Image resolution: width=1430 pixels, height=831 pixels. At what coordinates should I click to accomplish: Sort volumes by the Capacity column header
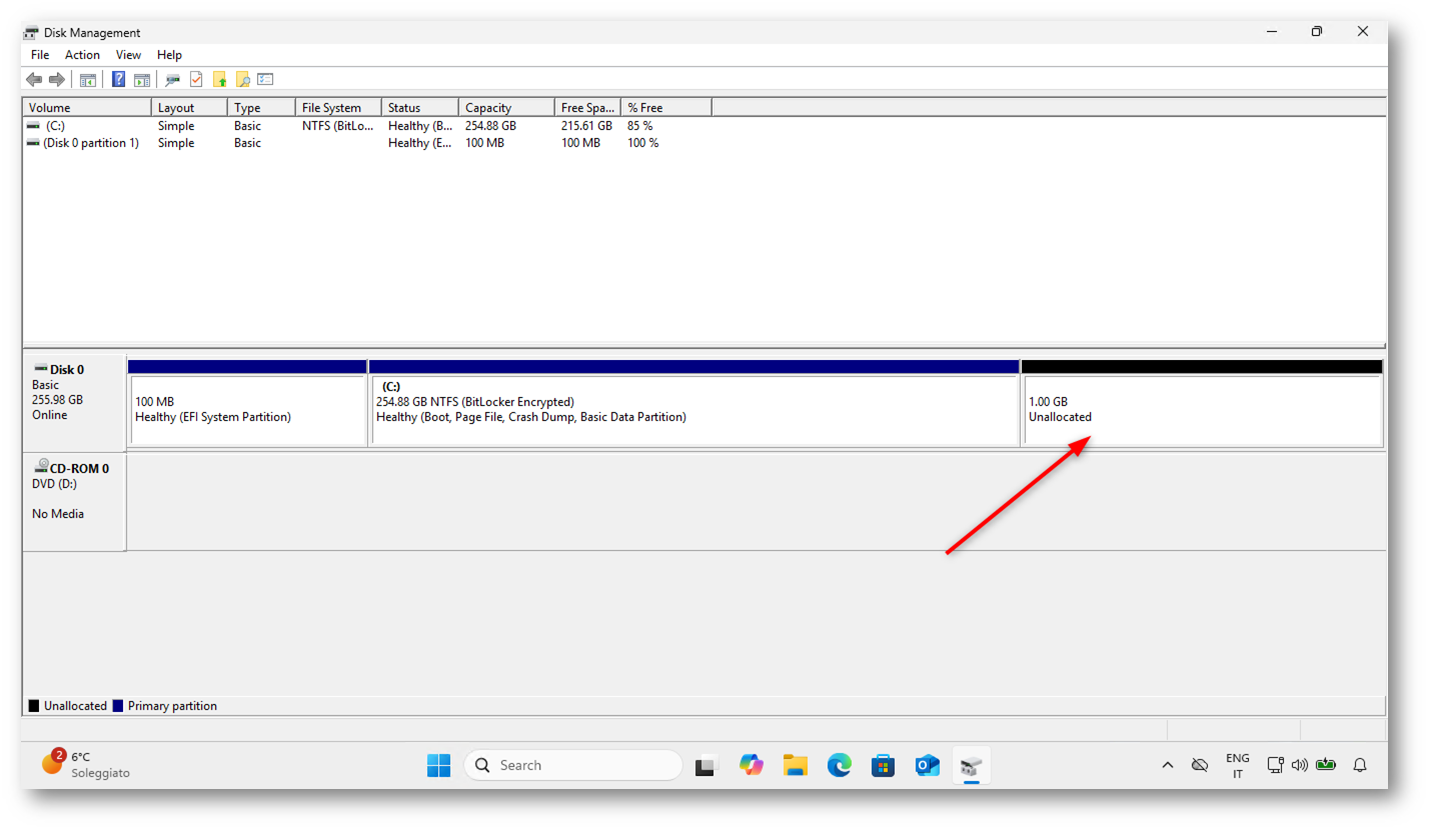(505, 108)
